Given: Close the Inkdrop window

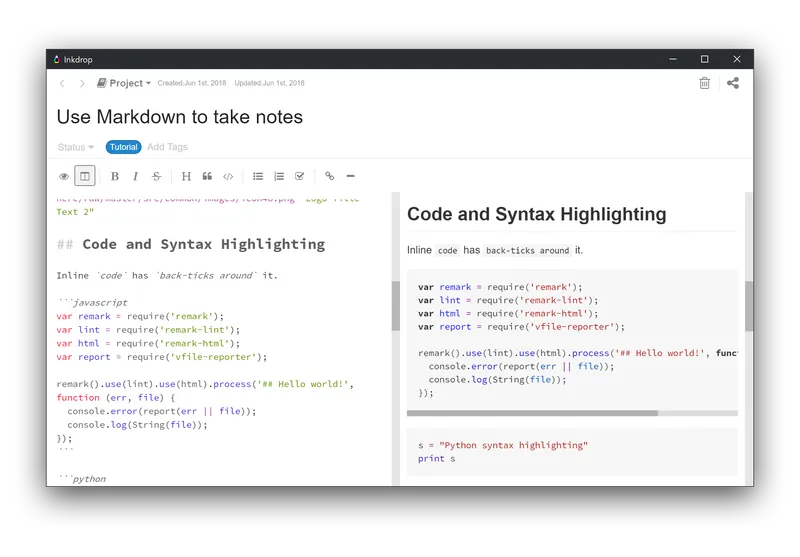Looking at the screenshot, I should point(737,59).
